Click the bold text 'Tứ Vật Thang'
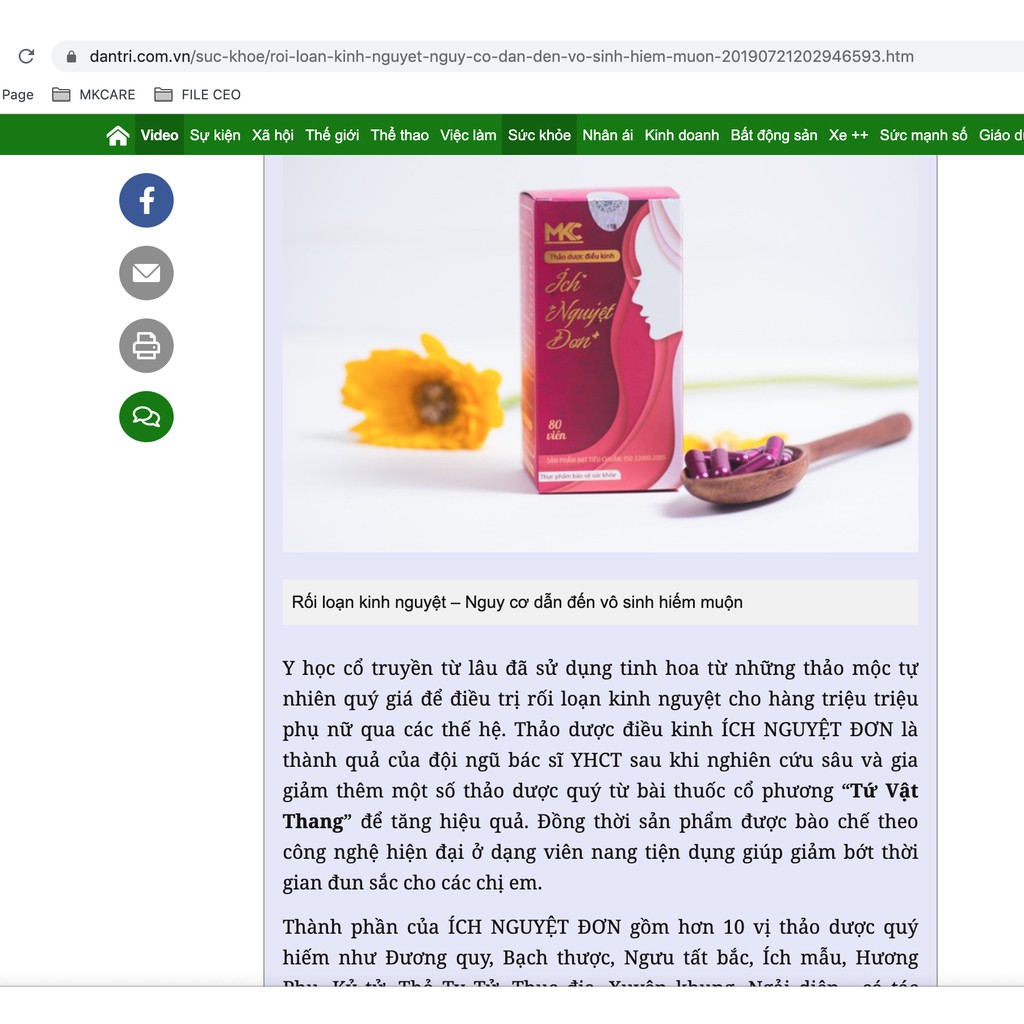This screenshot has width=1024, height=1024. coord(600,806)
